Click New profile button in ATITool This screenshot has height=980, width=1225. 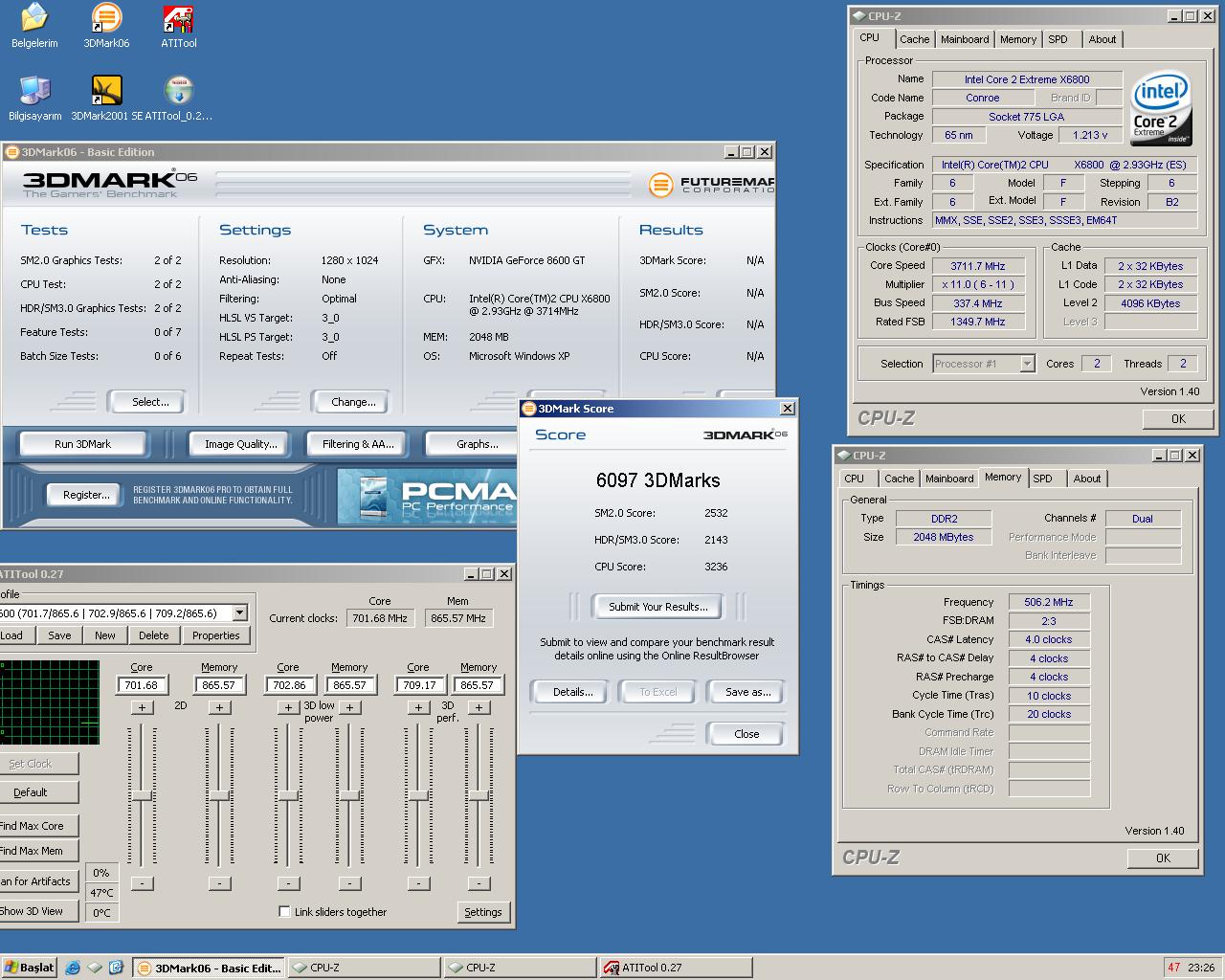pyautogui.click(x=105, y=635)
